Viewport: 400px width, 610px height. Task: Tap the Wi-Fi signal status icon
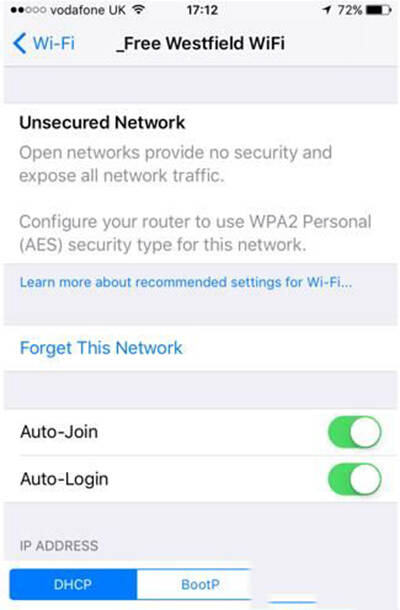tap(138, 10)
